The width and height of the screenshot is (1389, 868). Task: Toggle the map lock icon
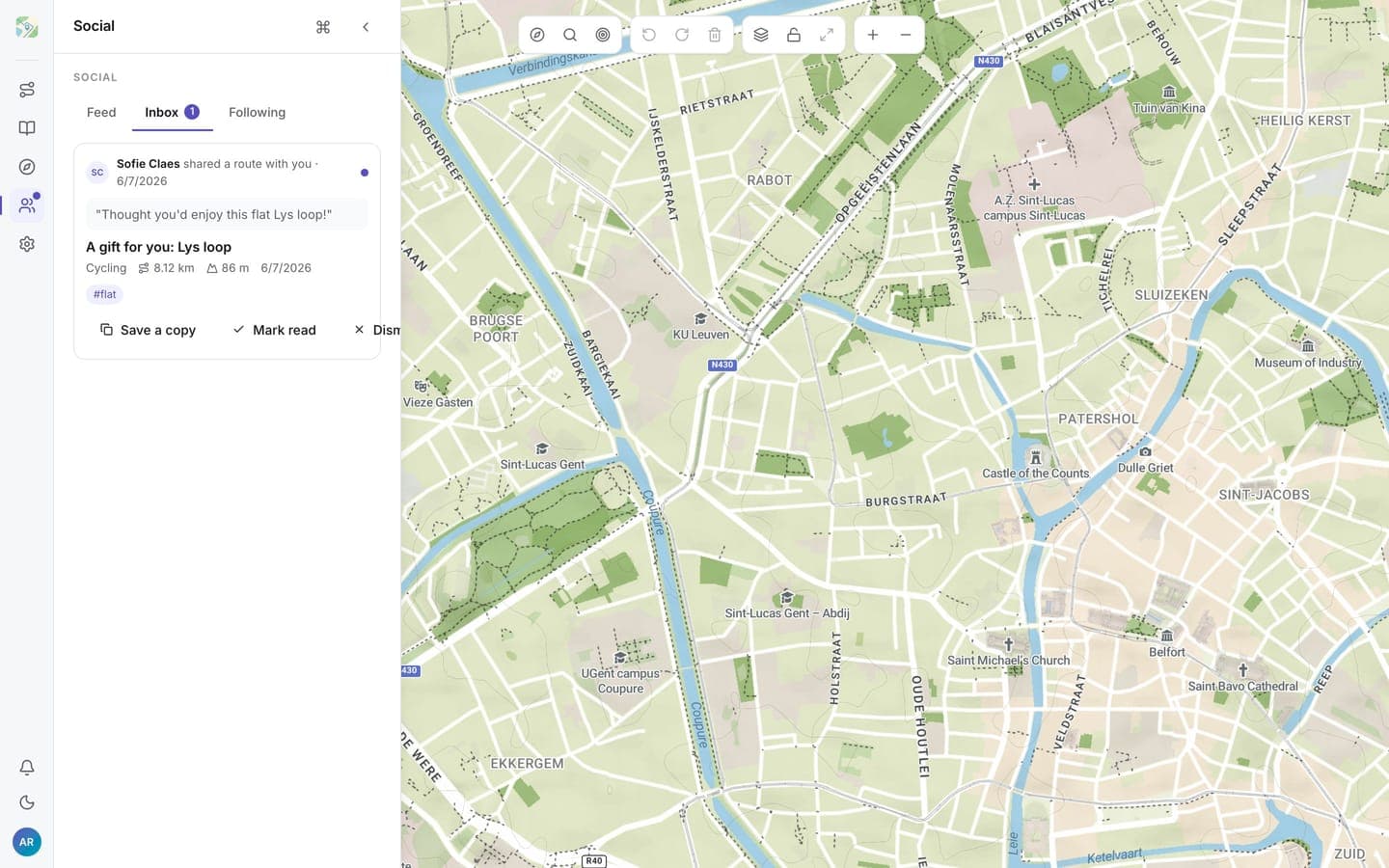(794, 35)
